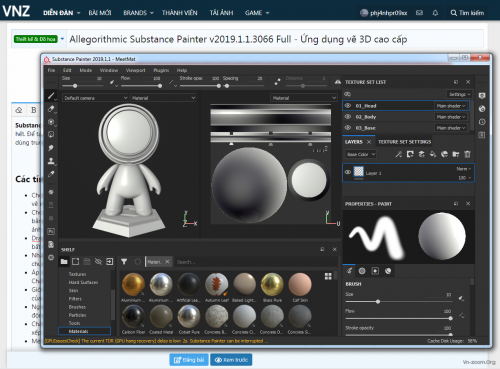Select the Eraser tool
The image size is (500, 369).
tap(51, 109)
